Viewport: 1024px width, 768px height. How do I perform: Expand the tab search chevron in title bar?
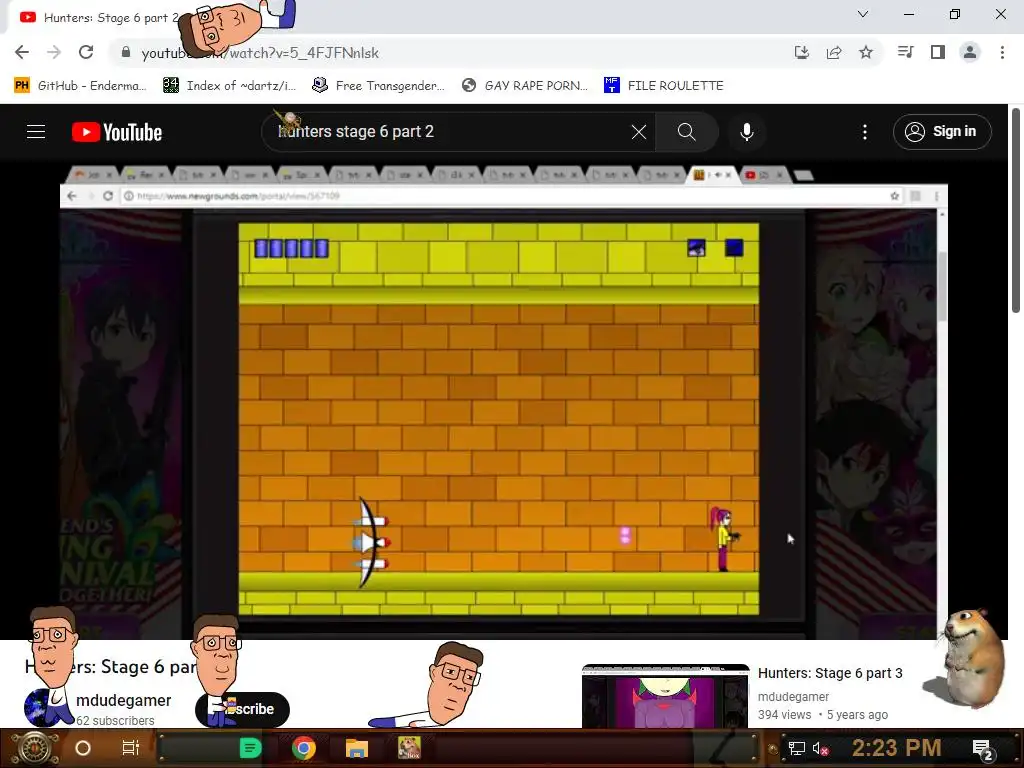click(x=863, y=14)
